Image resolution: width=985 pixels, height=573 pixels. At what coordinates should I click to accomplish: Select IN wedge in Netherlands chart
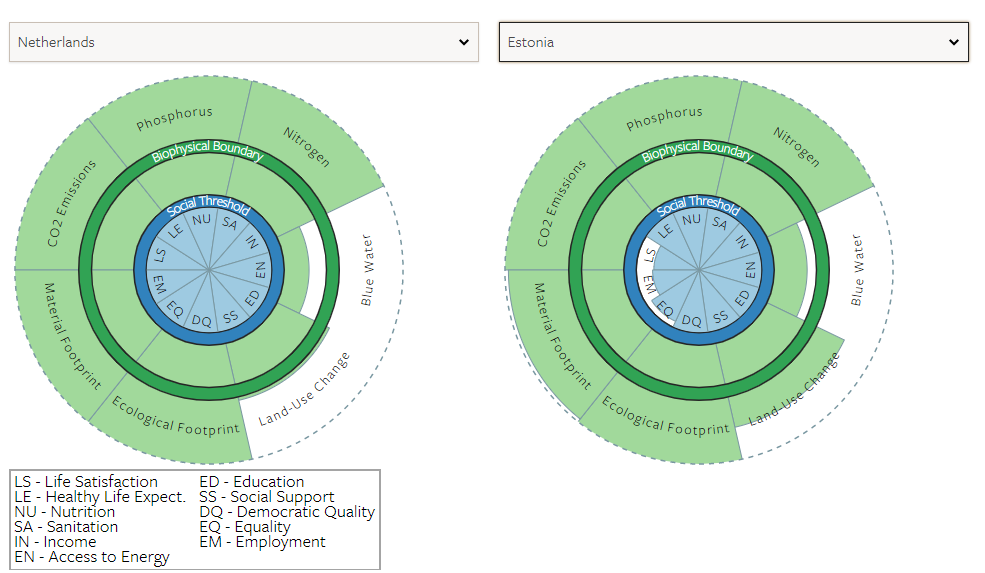[x=251, y=242]
